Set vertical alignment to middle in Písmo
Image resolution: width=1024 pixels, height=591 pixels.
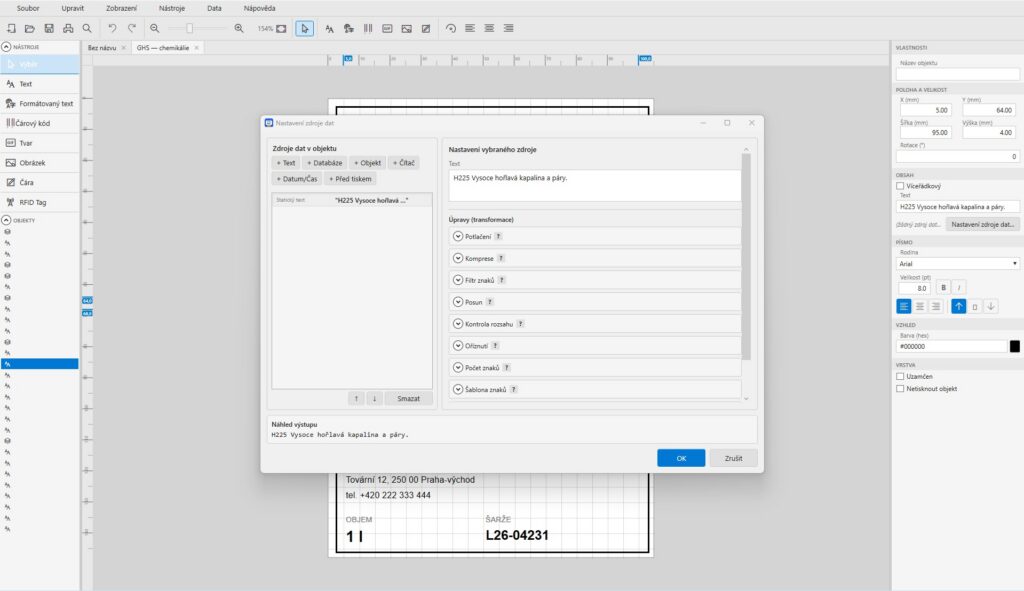coord(974,306)
